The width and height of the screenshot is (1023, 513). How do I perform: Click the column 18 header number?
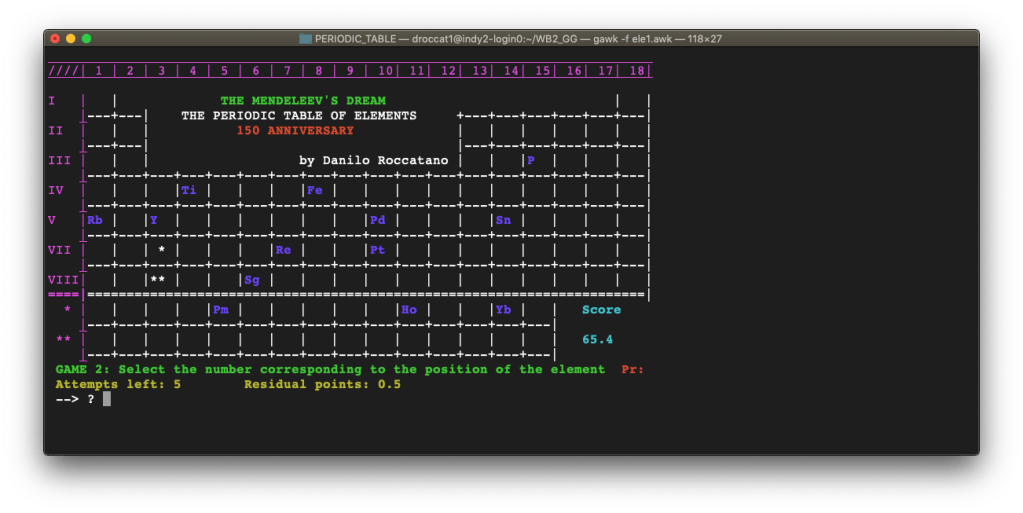[x=636, y=71]
